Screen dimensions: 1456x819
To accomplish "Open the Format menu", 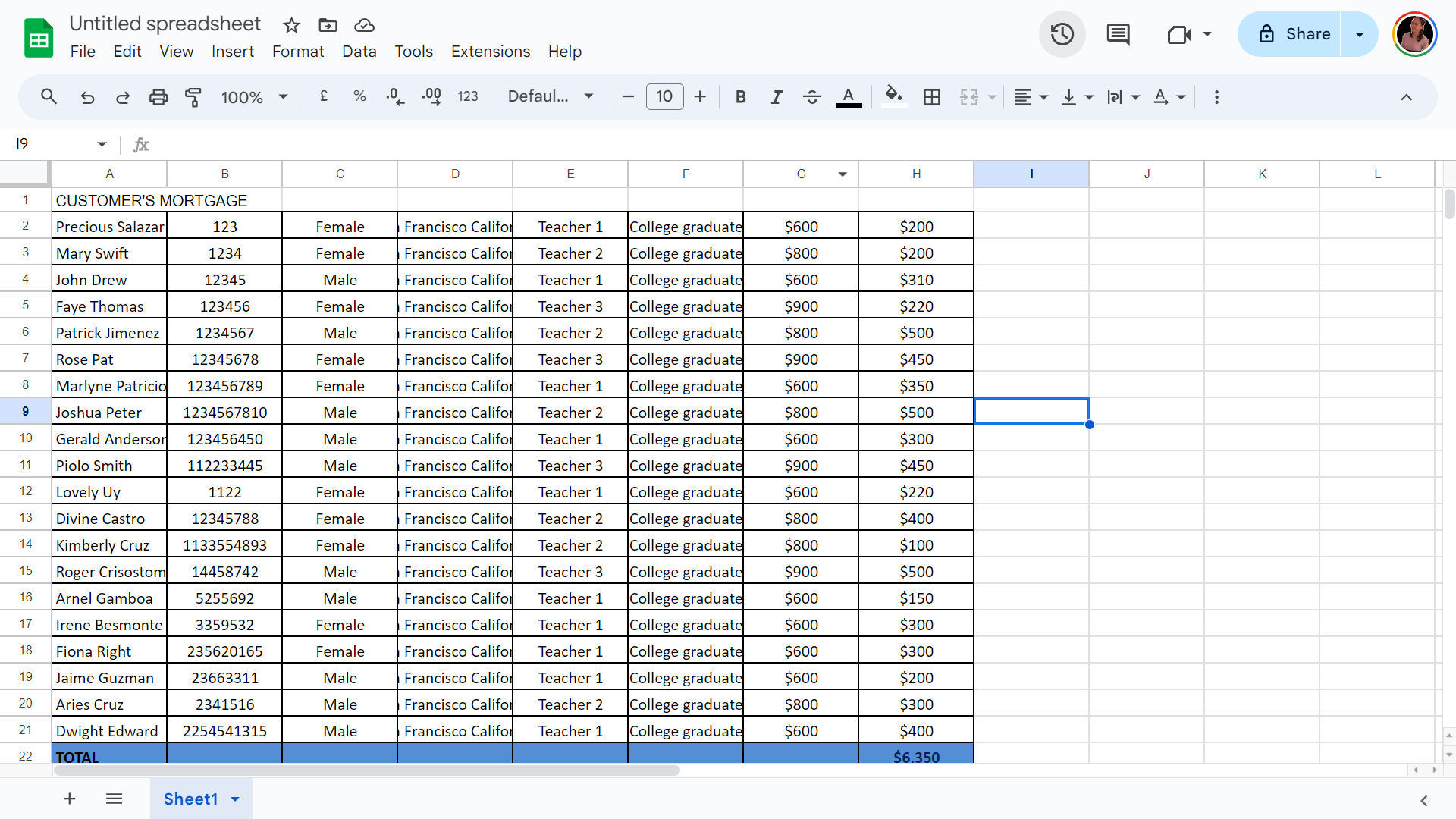I will pos(297,52).
